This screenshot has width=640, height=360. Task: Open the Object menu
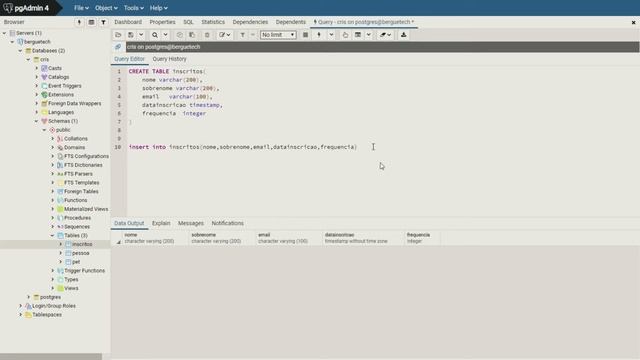(x=106, y=8)
